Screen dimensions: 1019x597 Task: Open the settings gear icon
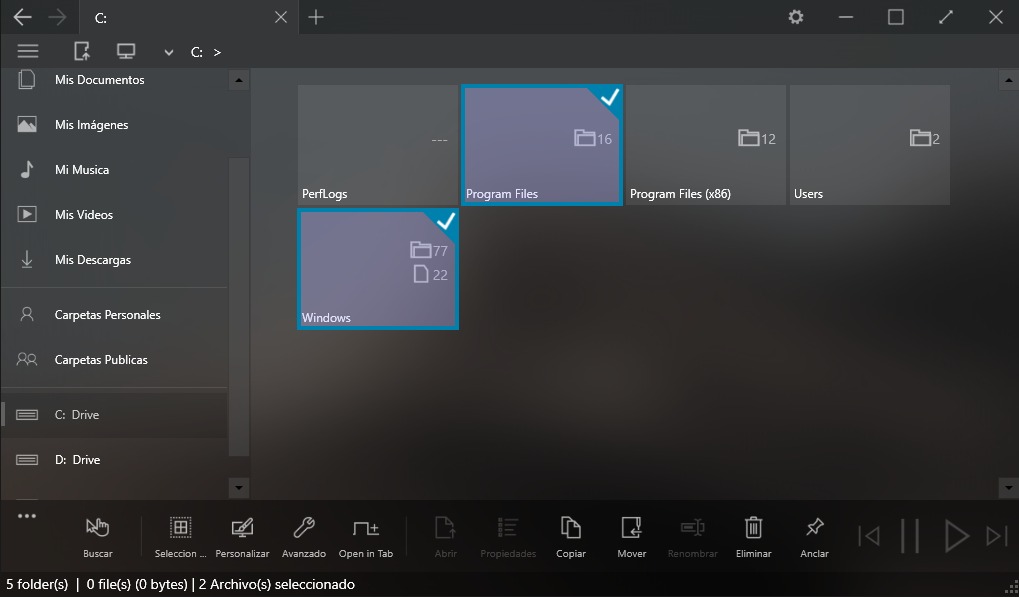796,17
